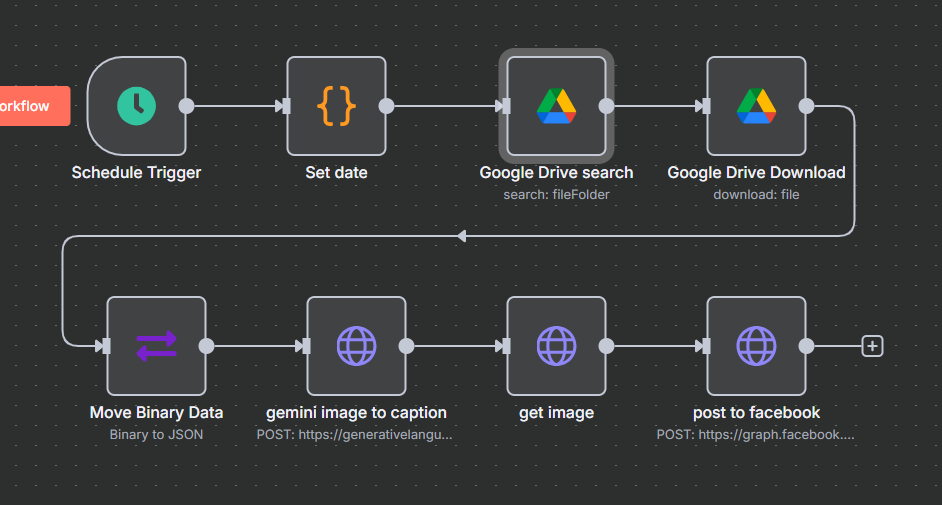Click the post to facebook input connector
Viewport: 942px width, 505px height.
[x=706, y=346]
